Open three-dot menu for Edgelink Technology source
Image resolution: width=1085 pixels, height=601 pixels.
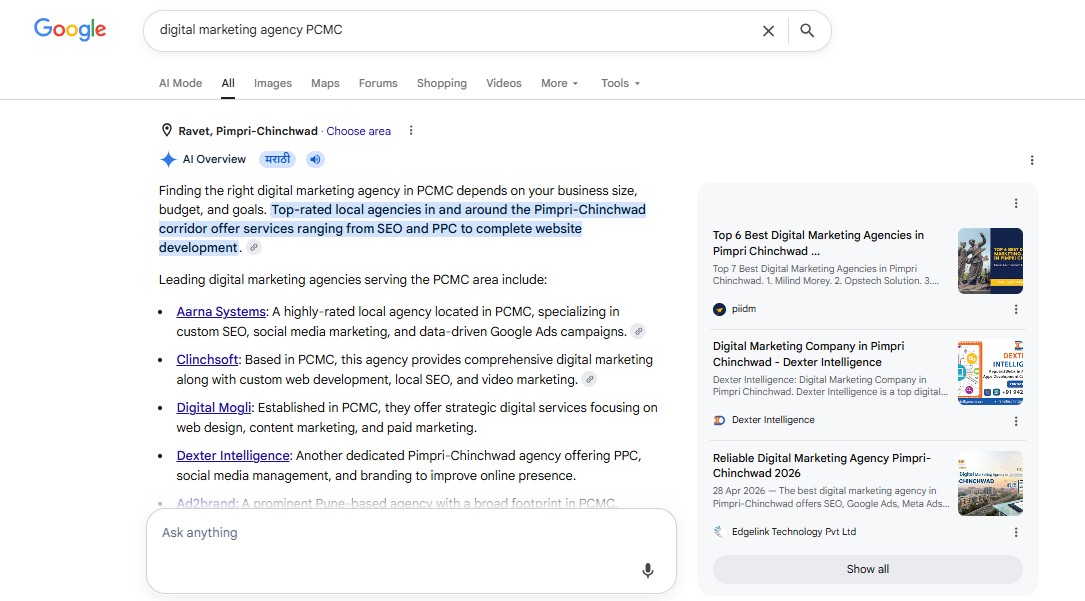coord(1016,533)
